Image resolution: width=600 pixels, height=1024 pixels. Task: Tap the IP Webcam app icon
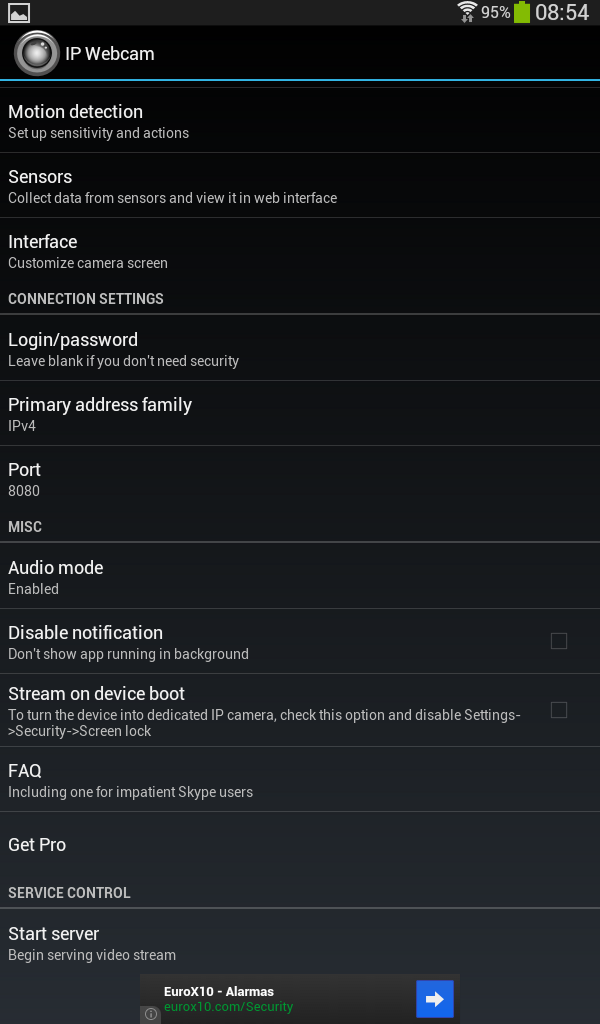click(37, 53)
